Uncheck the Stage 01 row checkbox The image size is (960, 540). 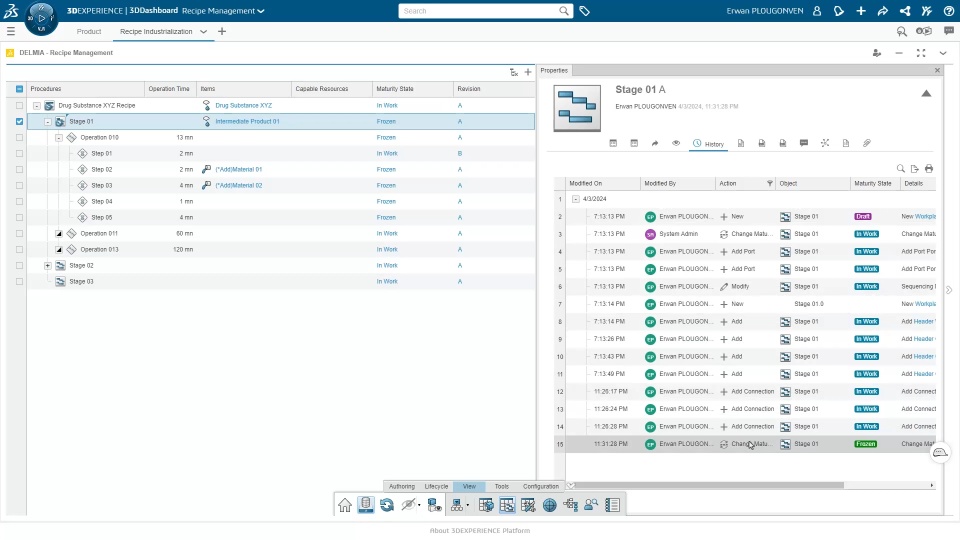click(20, 121)
